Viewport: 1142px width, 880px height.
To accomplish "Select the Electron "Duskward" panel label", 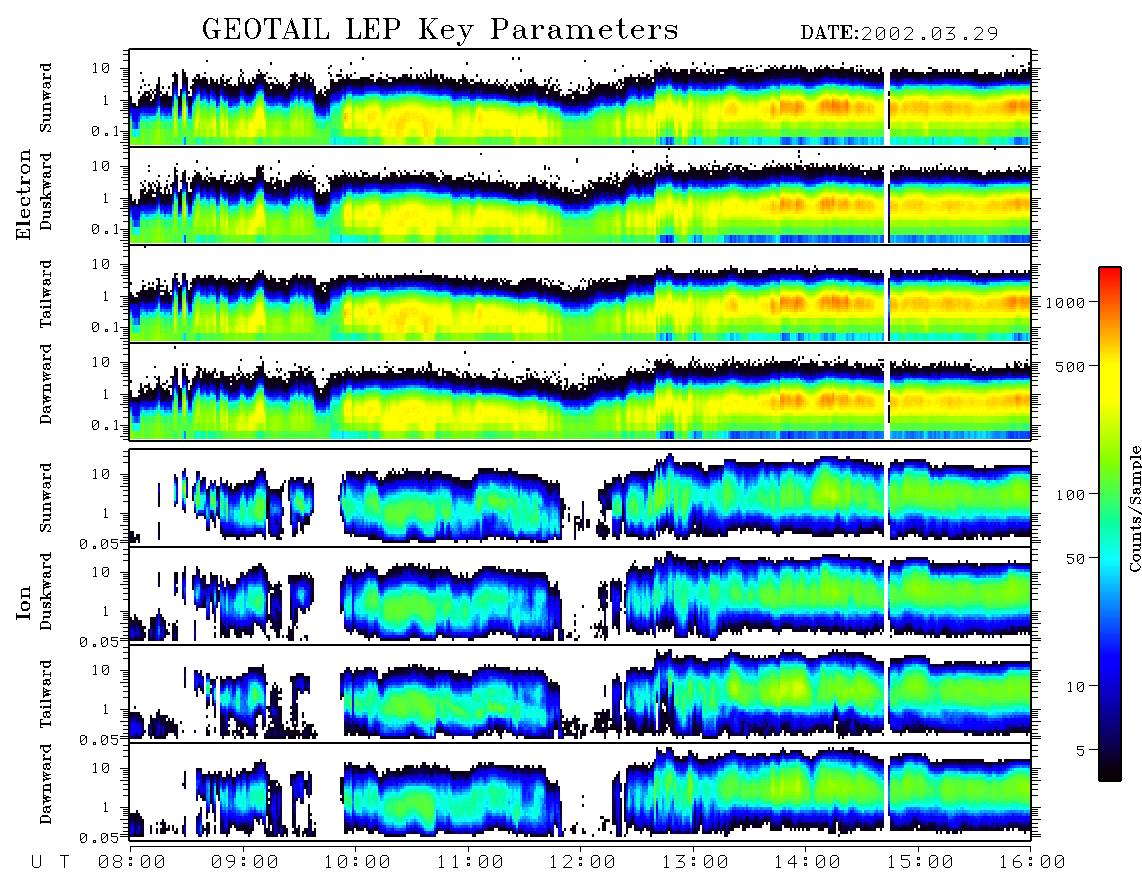I will tap(46, 191).
